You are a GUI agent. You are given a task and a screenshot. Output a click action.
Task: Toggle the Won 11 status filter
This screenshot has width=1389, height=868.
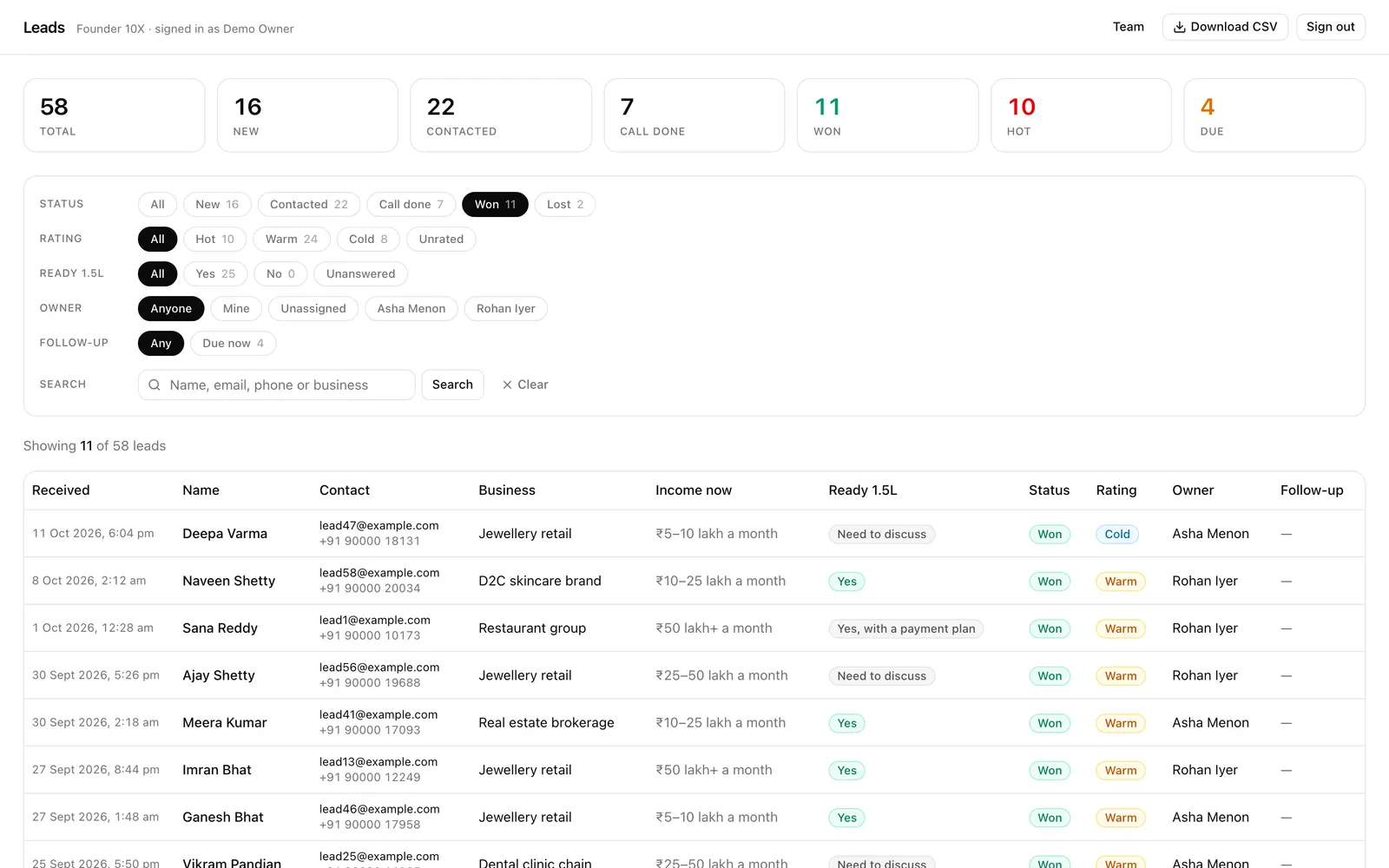tap(495, 204)
